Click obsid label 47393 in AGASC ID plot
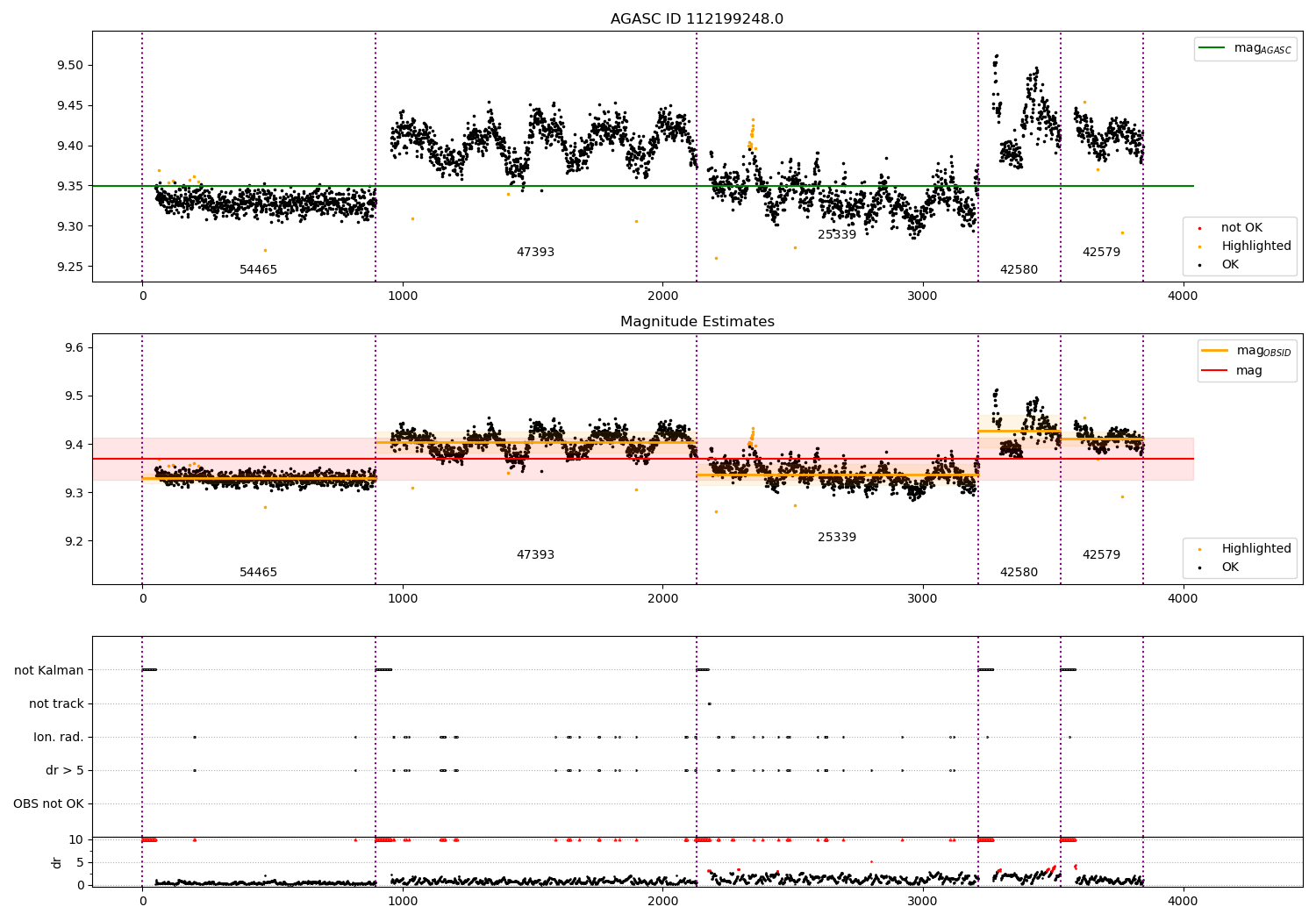This screenshot has height=921, width=1316. [535, 253]
